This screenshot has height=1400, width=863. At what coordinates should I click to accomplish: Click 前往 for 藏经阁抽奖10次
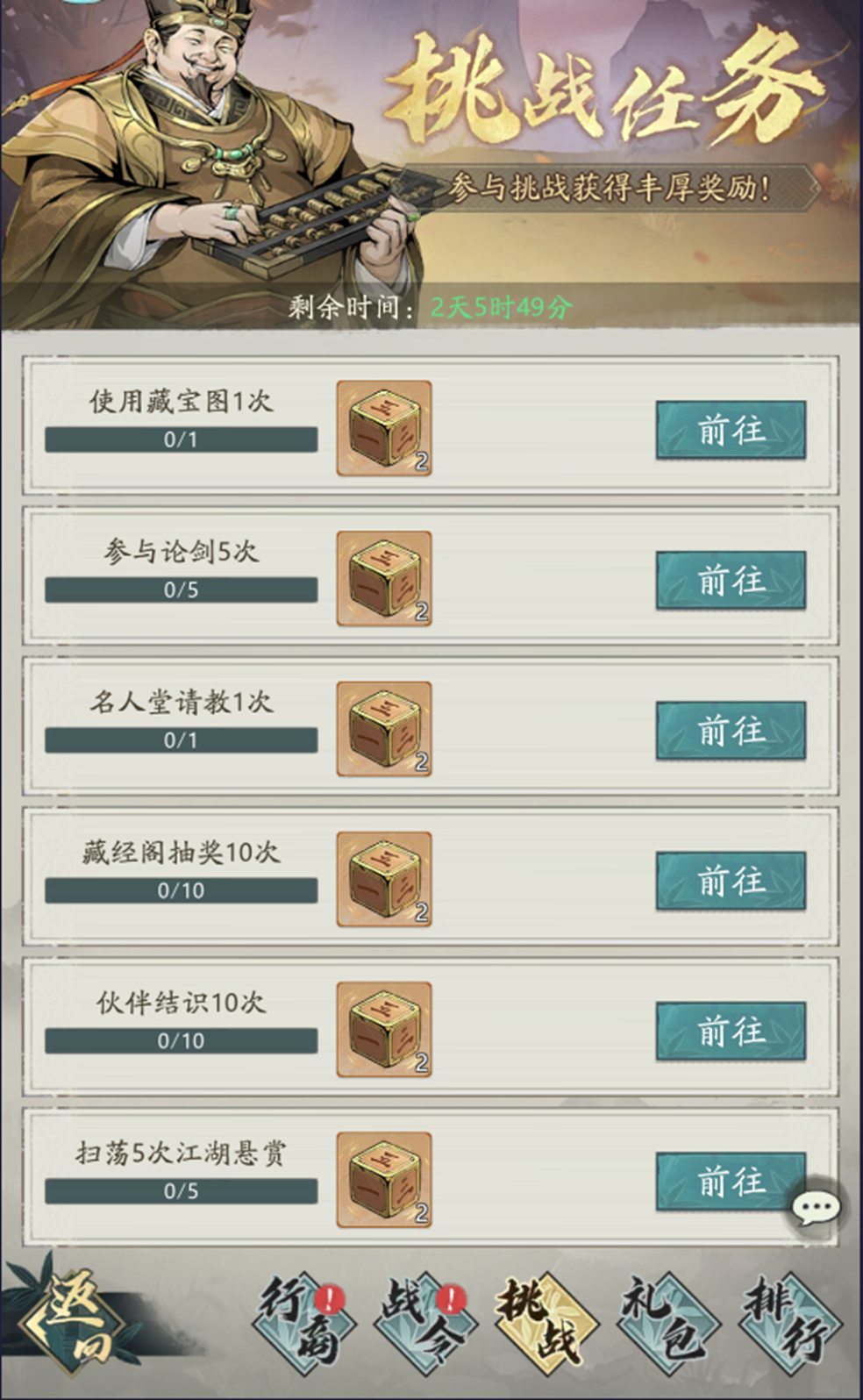tap(731, 880)
